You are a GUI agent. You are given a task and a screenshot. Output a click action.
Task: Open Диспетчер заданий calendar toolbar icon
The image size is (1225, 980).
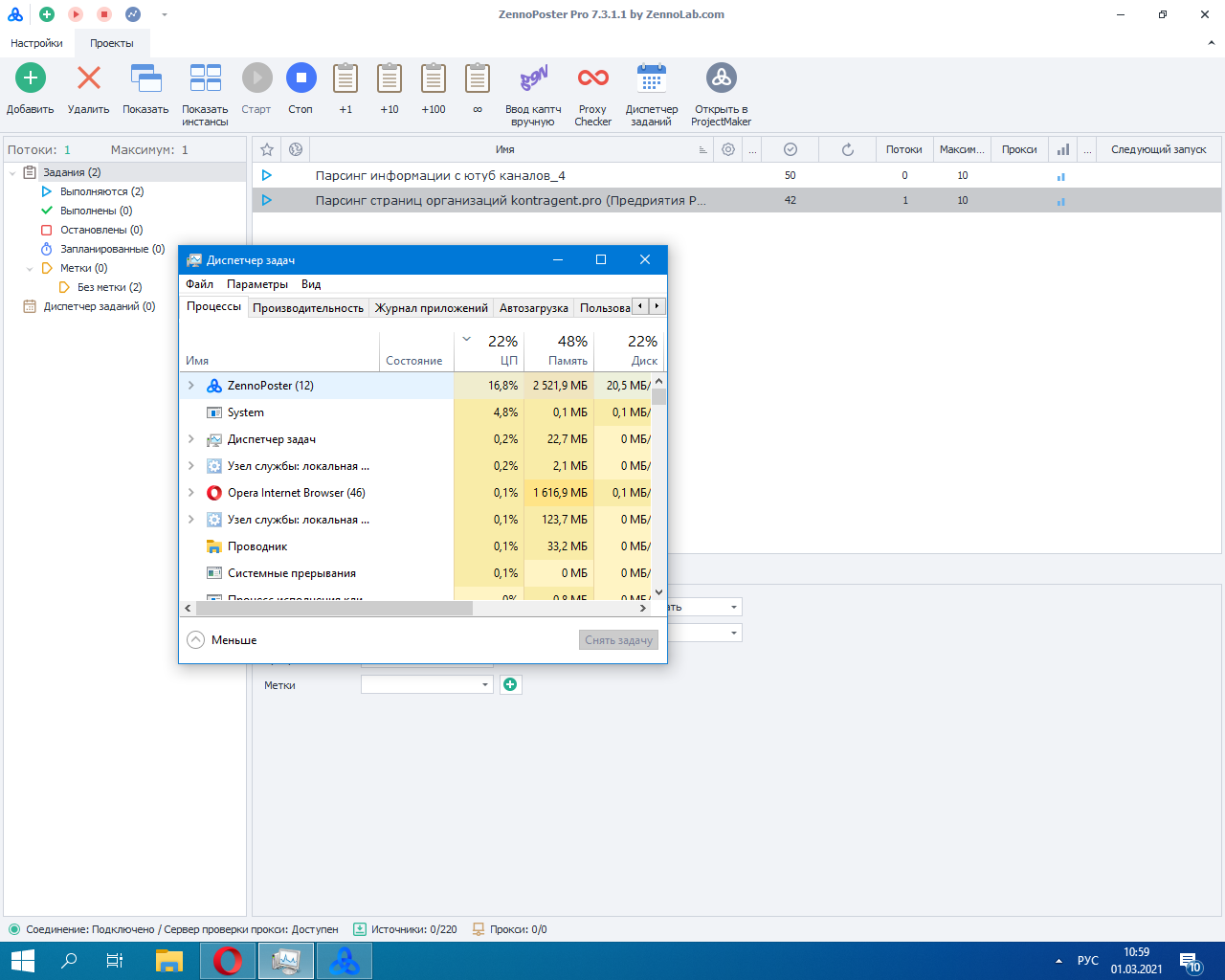coord(652,78)
